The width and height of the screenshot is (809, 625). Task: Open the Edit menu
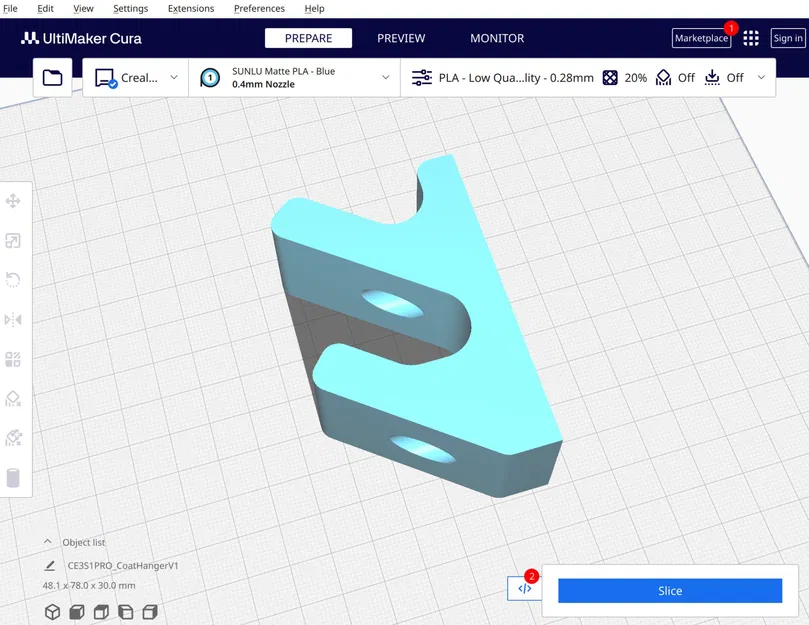point(45,8)
